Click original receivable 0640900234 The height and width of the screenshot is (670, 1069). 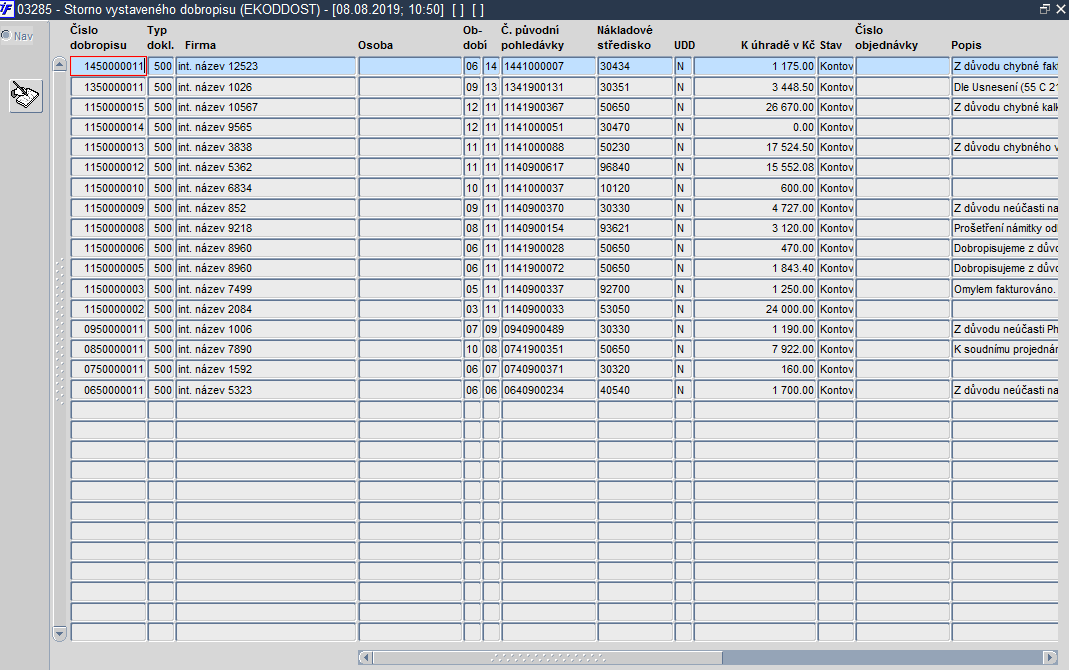pos(548,390)
